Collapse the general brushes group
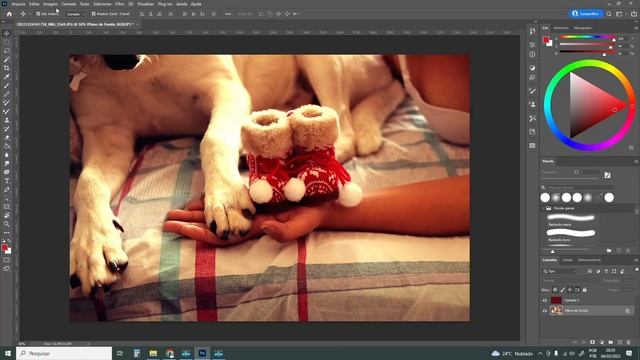Image resolution: width=640 pixels, height=360 pixels. 543,208
